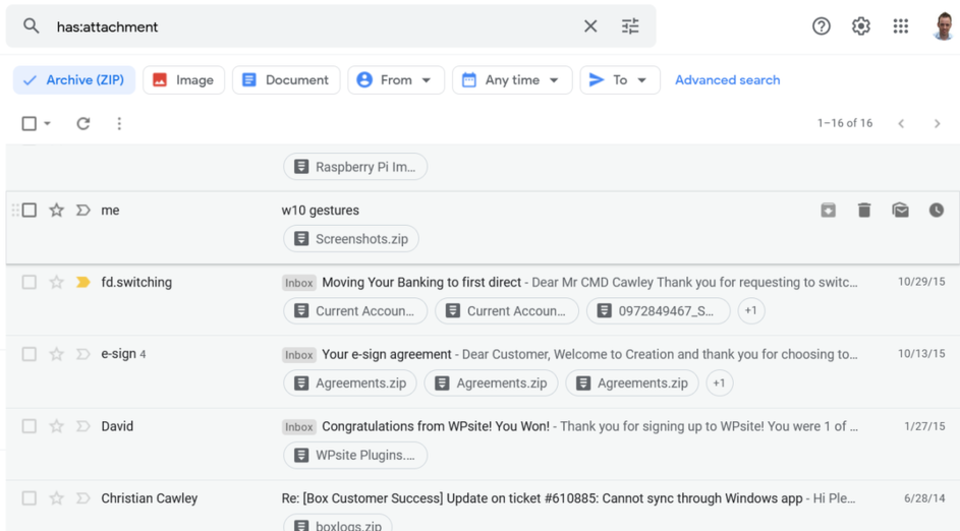Open search filter options icon
Viewport: 960px width, 531px height.
click(630, 26)
